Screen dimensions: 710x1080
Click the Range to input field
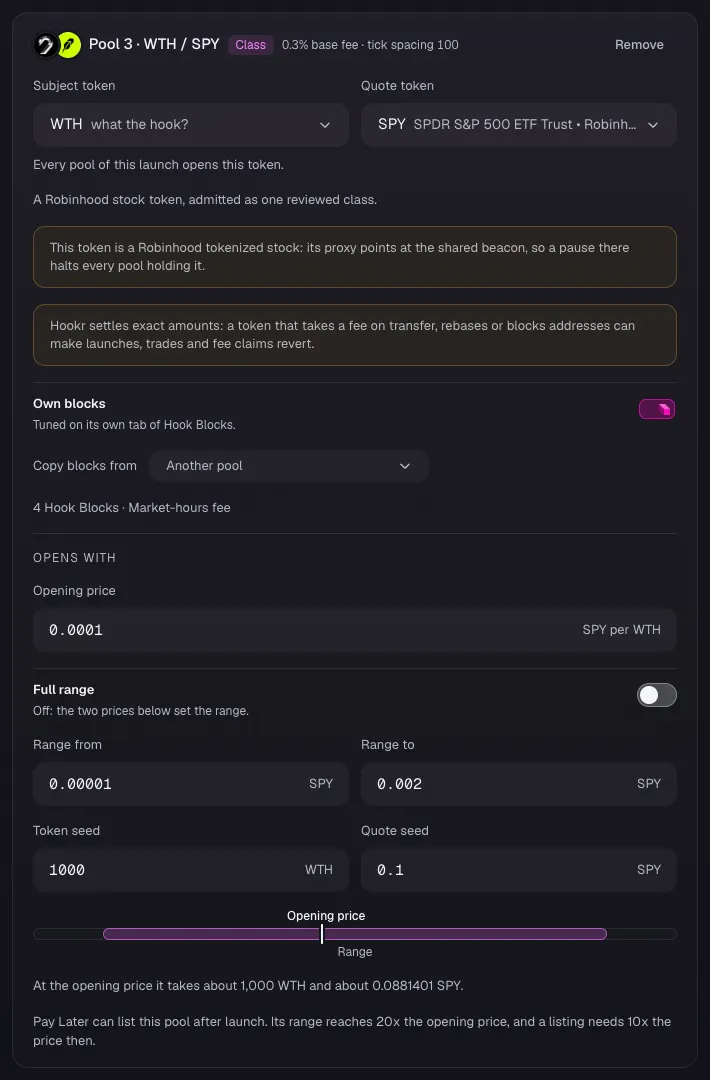click(x=519, y=784)
